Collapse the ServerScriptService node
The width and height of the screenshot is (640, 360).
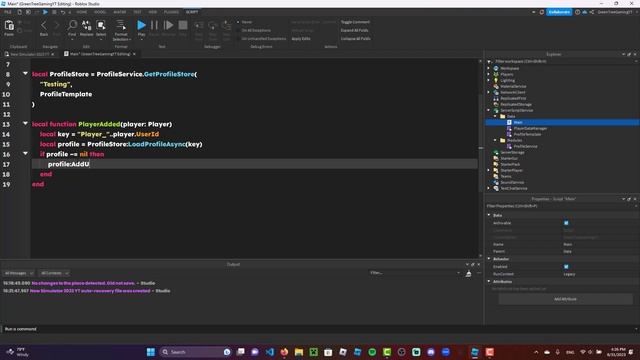point(489,110)
